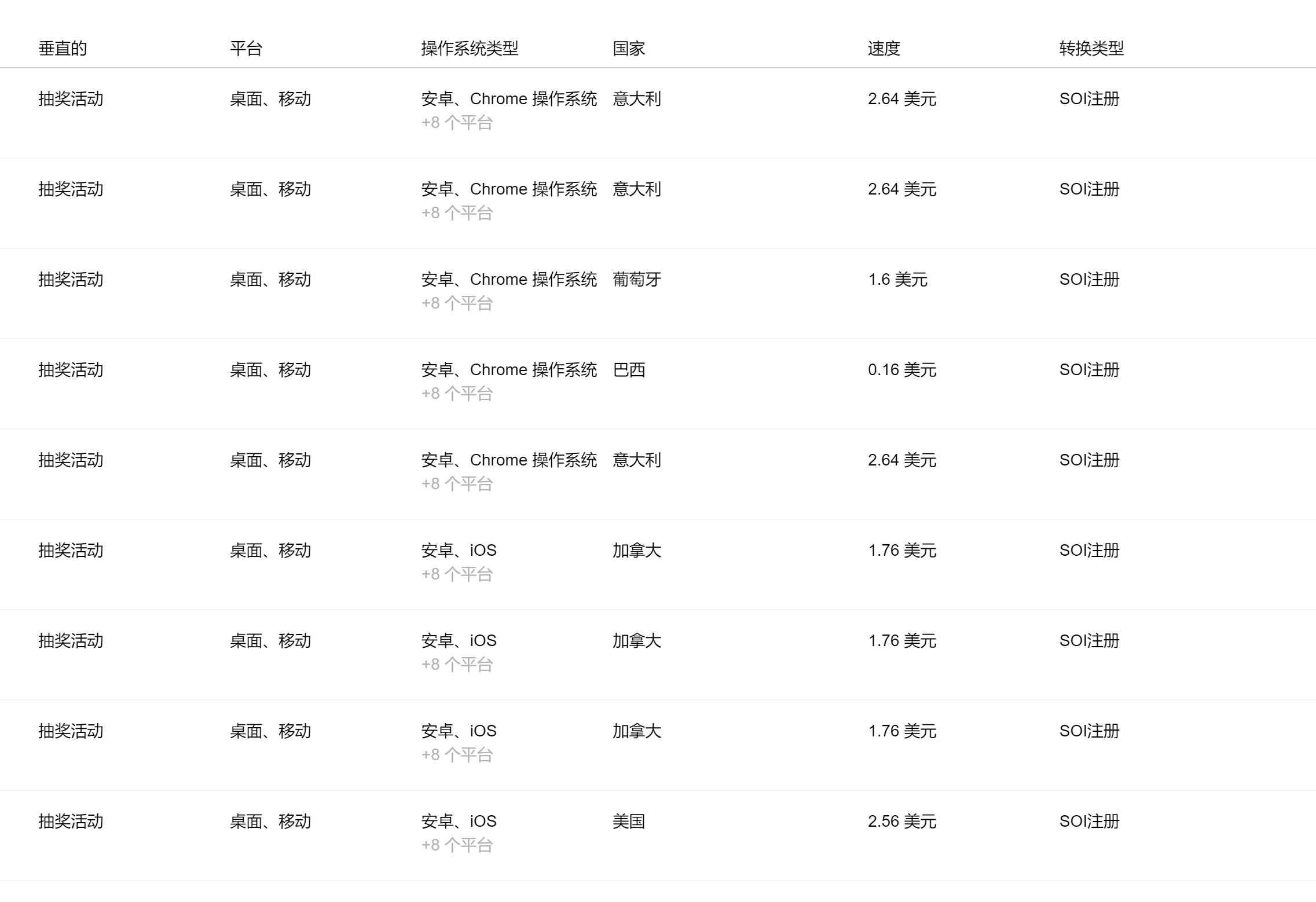Select the 2.56 美元 rate value
The image size is (1316, 902).
pos(902,822)
